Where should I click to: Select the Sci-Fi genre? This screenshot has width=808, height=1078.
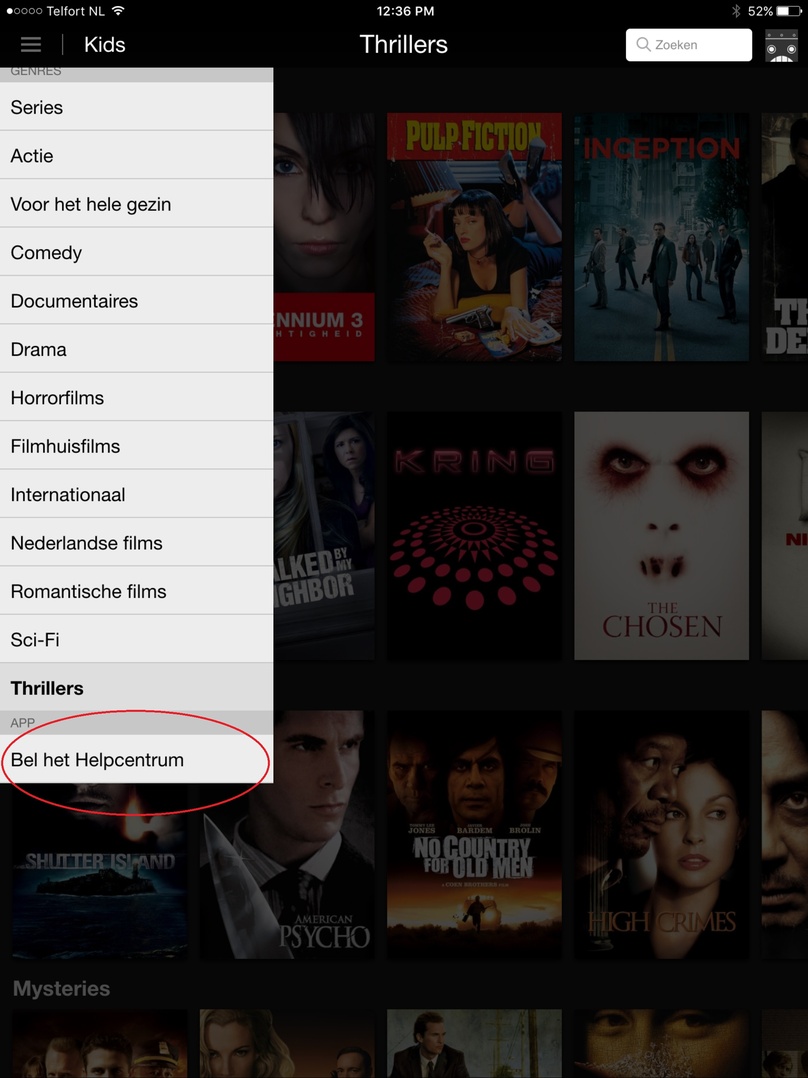click(x=136, y=639)
